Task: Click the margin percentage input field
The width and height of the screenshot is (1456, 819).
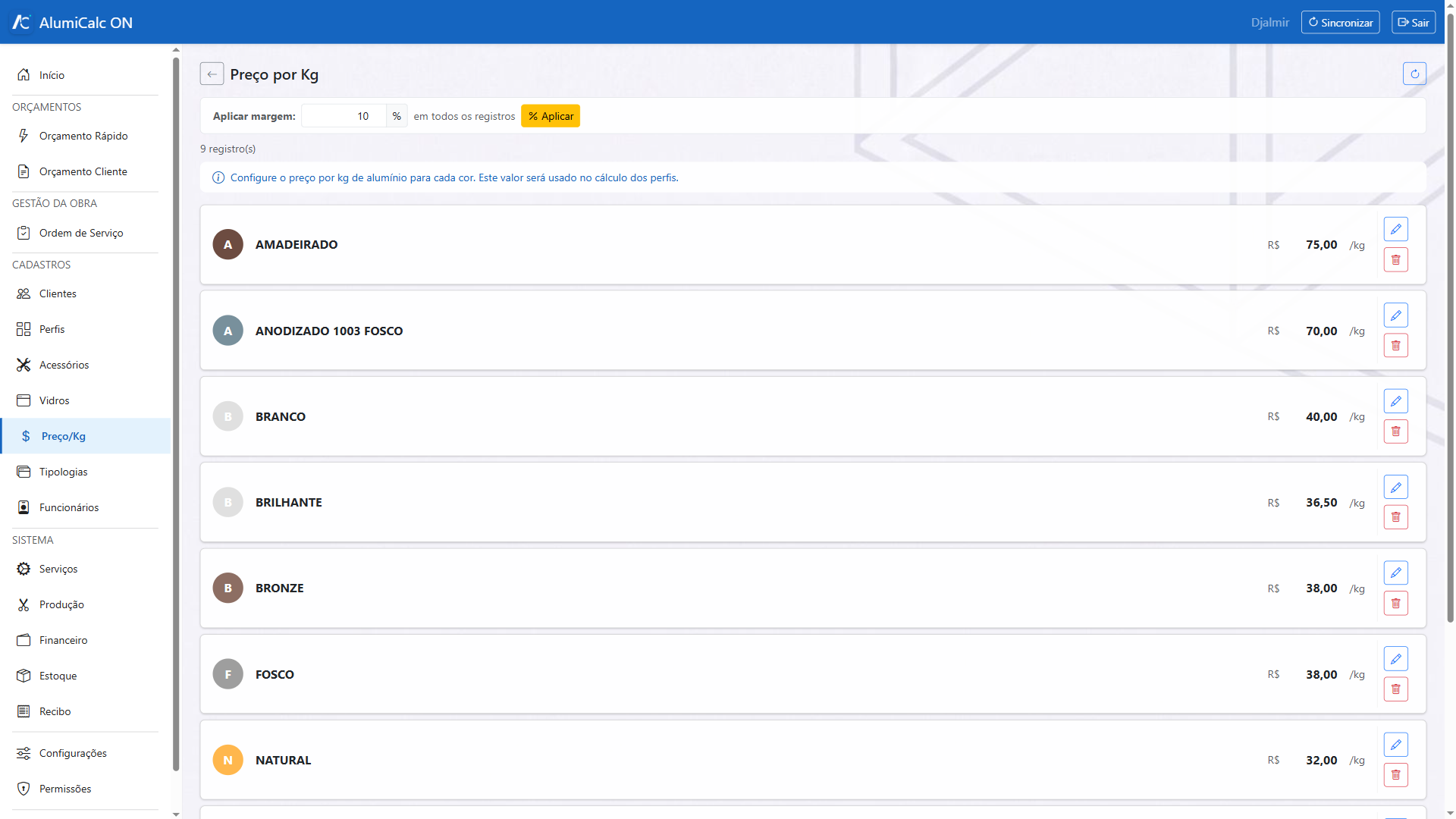Action: pos(344,116)
